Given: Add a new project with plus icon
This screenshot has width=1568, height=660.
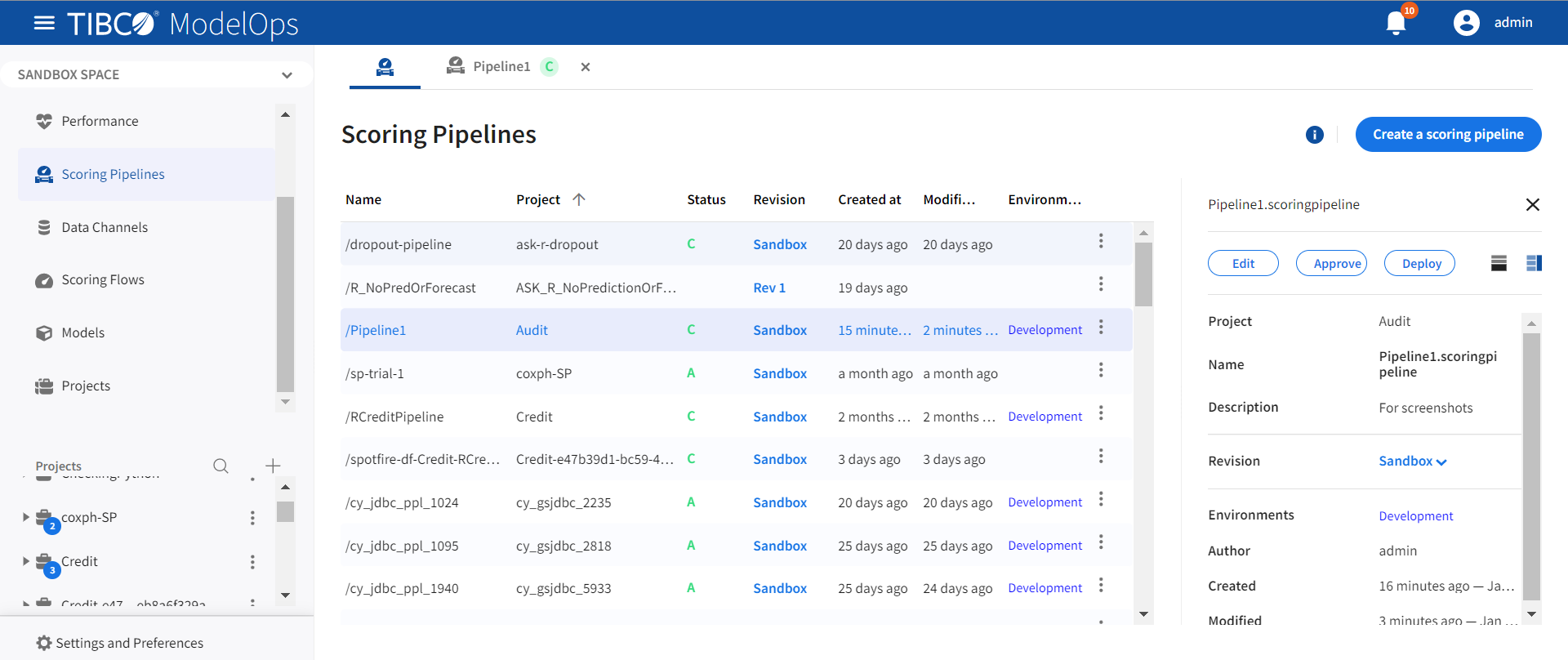Looking at the screenshot, I should [273, 466].
